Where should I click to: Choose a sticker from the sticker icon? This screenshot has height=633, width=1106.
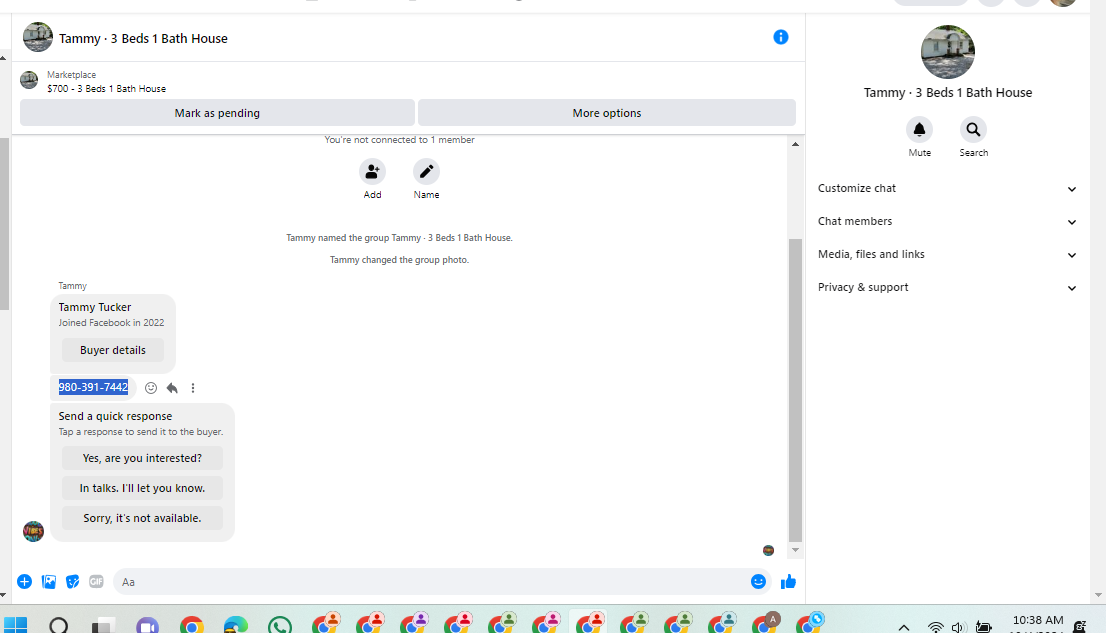tap(73, 581)
